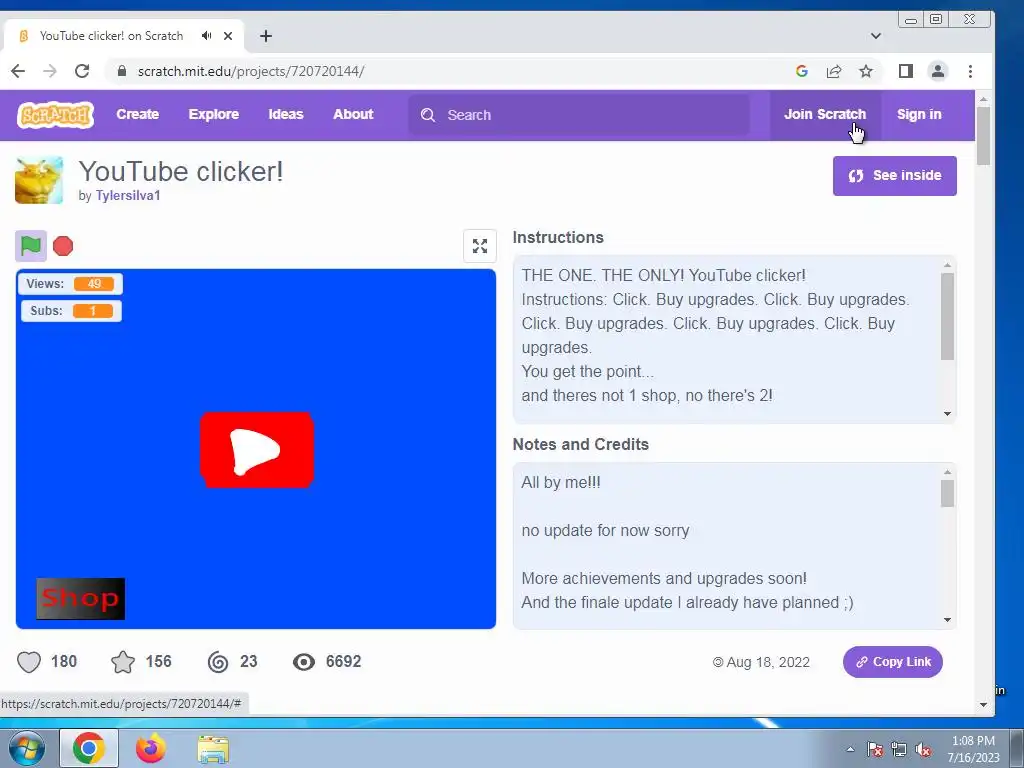Click the address bar URL

(251, 71)
